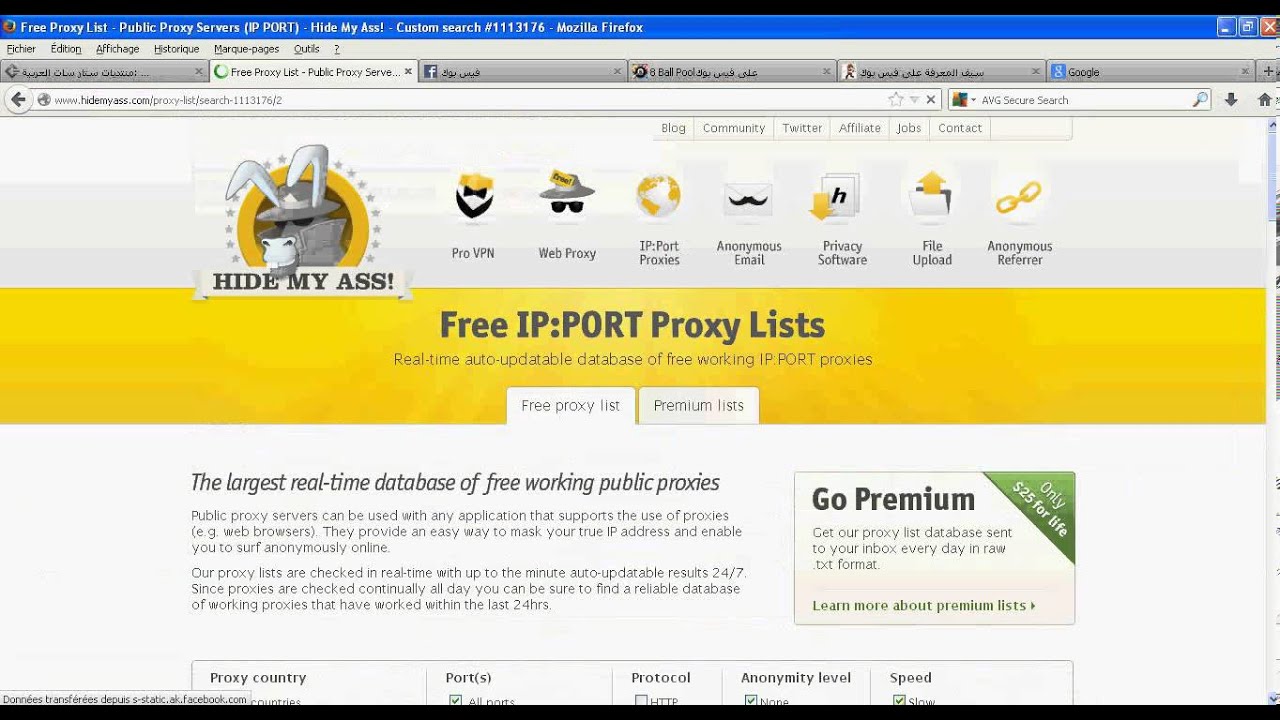This screenshot has width=1280, height=720.
Task: Select the Free proxy list page tab
Action: coord(571,405)
